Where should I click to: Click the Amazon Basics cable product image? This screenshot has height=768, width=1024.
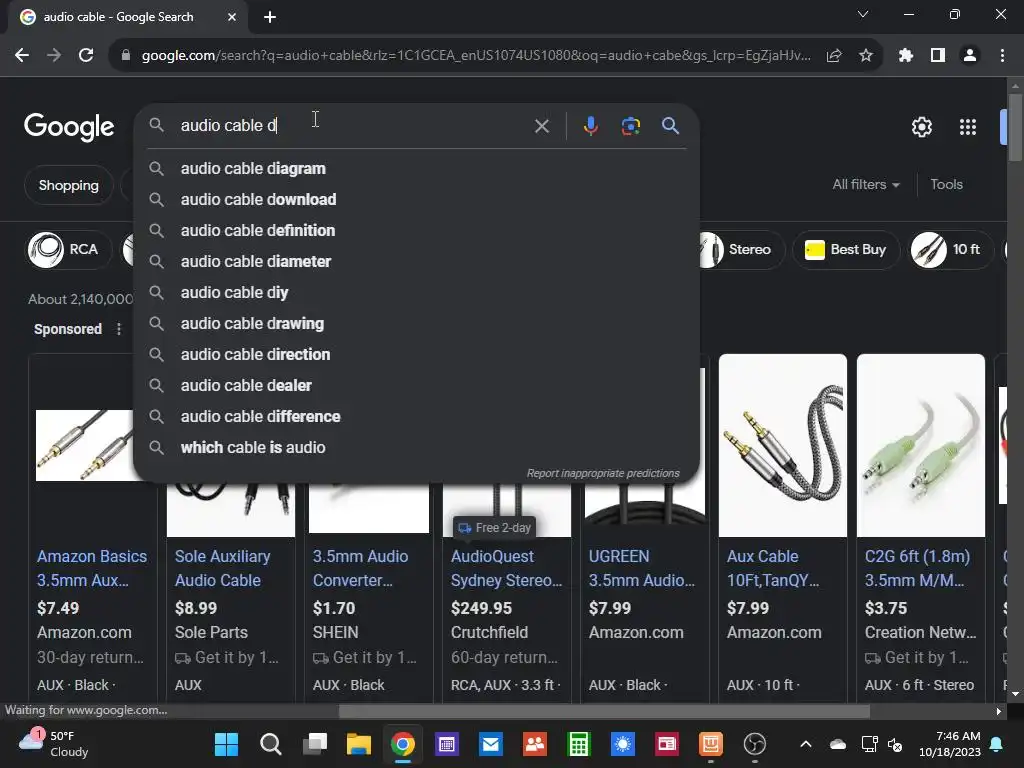click(x=85, y=445)
